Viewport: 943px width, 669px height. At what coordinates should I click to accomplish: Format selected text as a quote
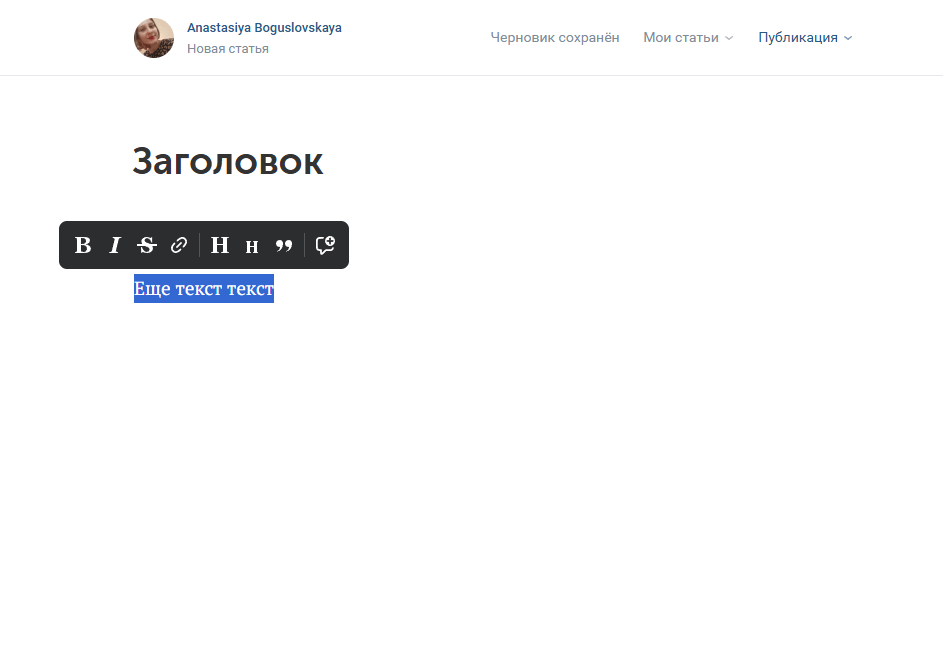284,245
